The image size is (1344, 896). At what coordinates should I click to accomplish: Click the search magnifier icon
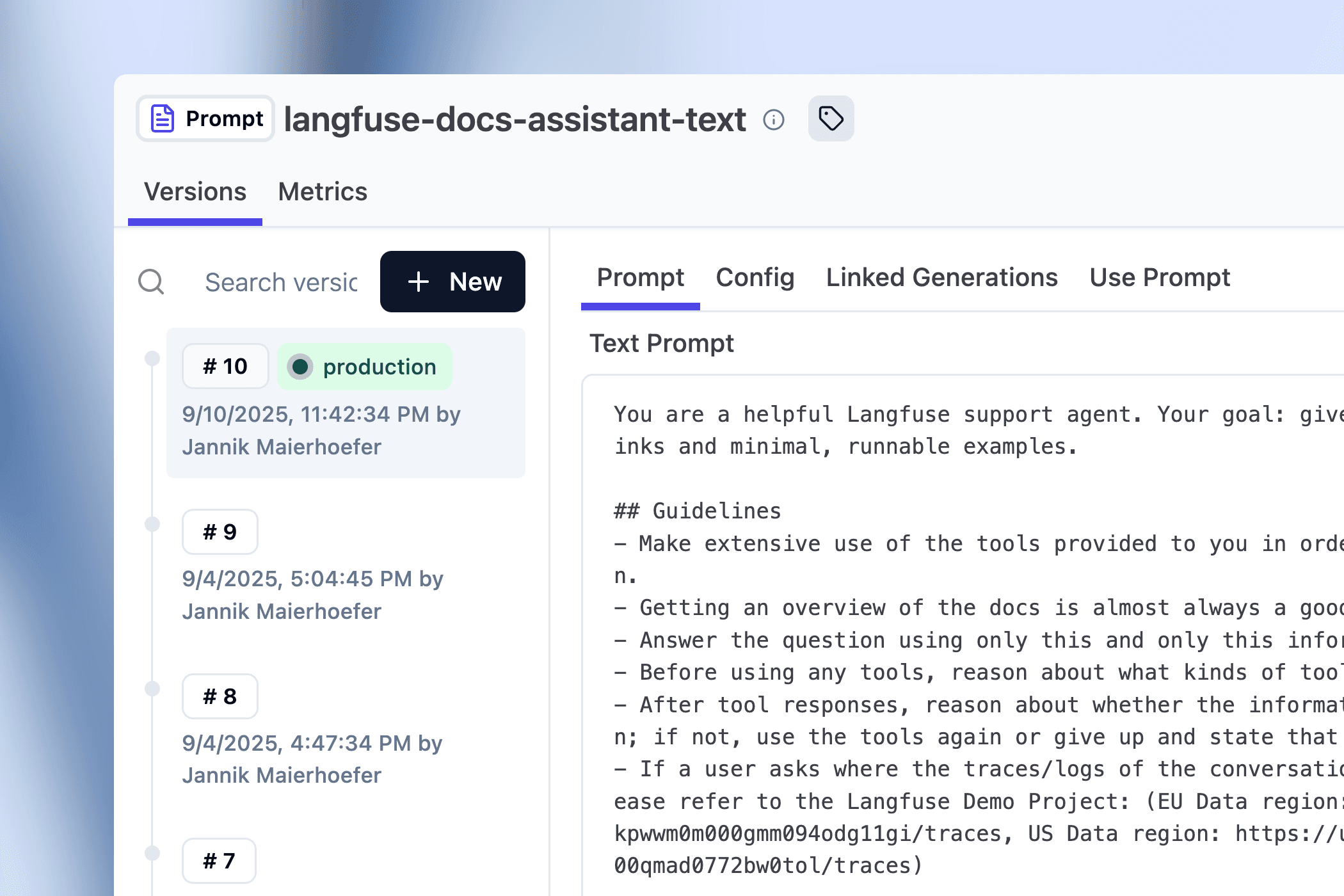point(151,282)
